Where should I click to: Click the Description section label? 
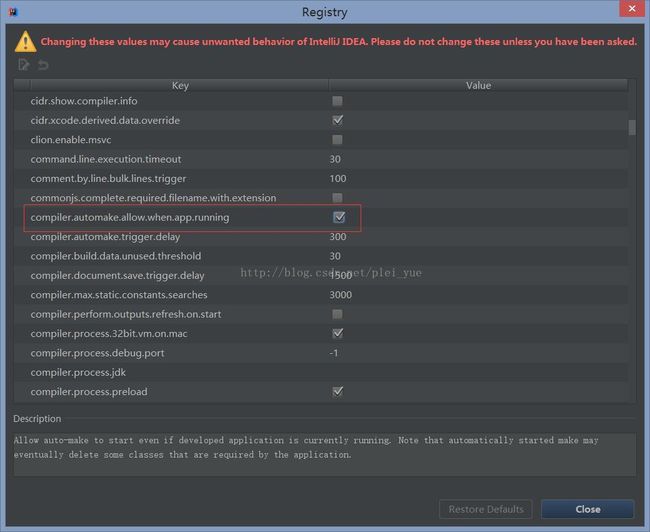(x=37, y=419)
